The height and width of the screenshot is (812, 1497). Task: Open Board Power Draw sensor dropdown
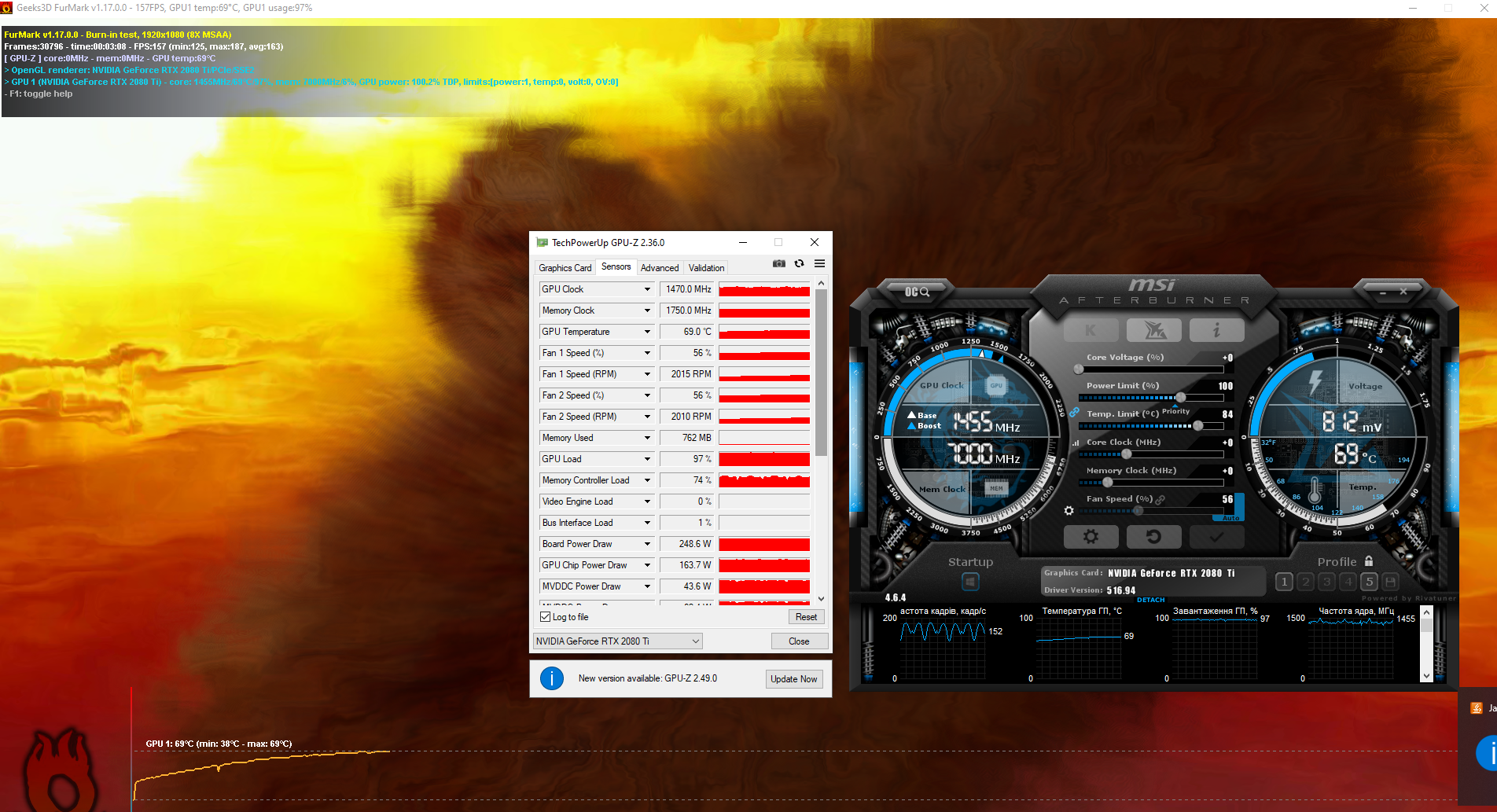pos(647,544)
